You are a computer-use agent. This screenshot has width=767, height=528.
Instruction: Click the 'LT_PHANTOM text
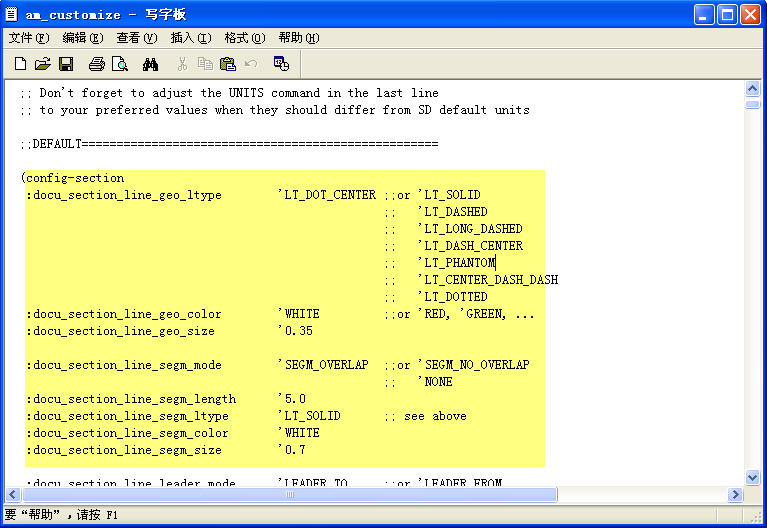click(456, 263)
